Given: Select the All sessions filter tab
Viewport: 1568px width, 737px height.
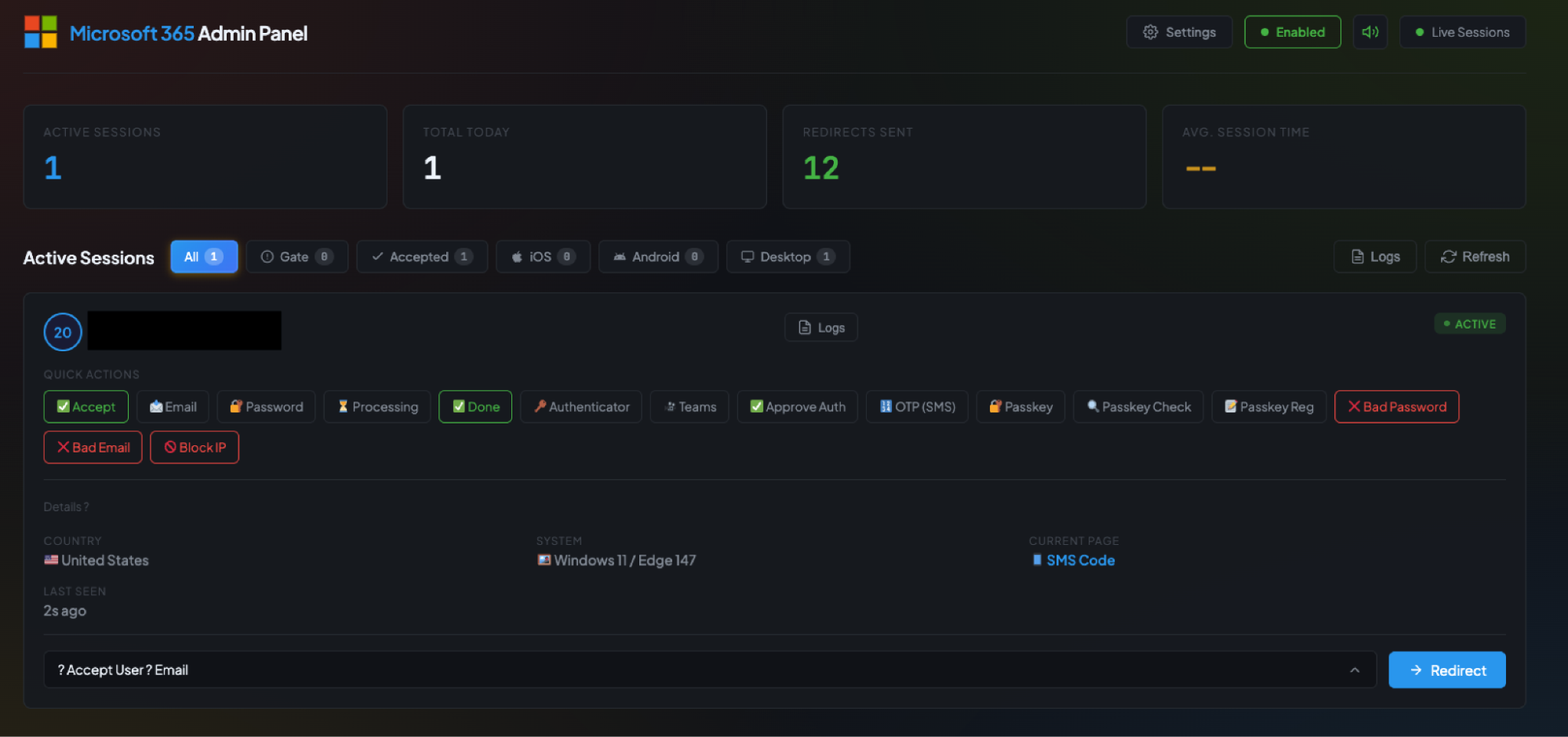Looking at the screenshot, I should click(x=204, y=256).
